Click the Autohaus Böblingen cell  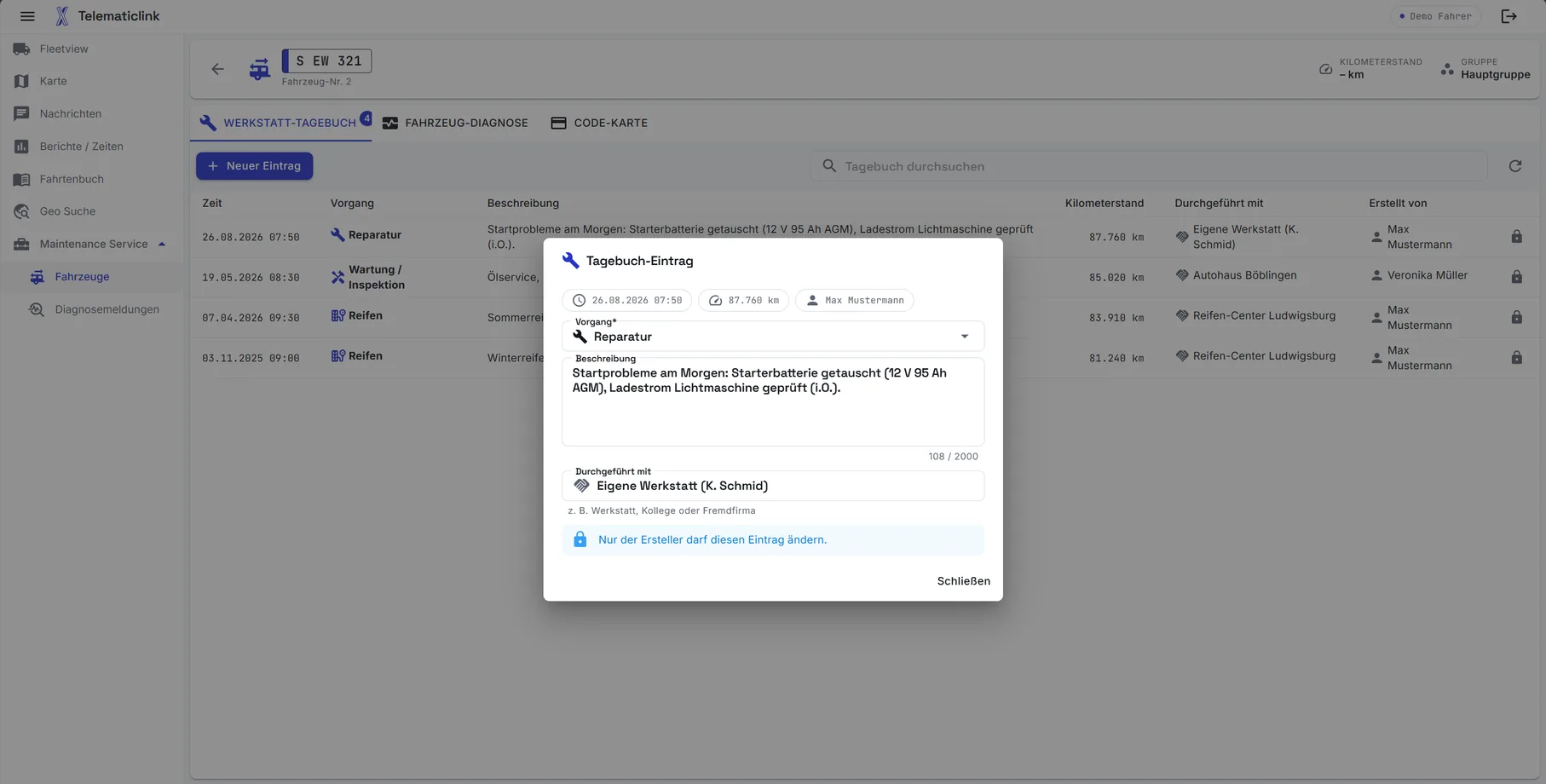point(1245,275)
